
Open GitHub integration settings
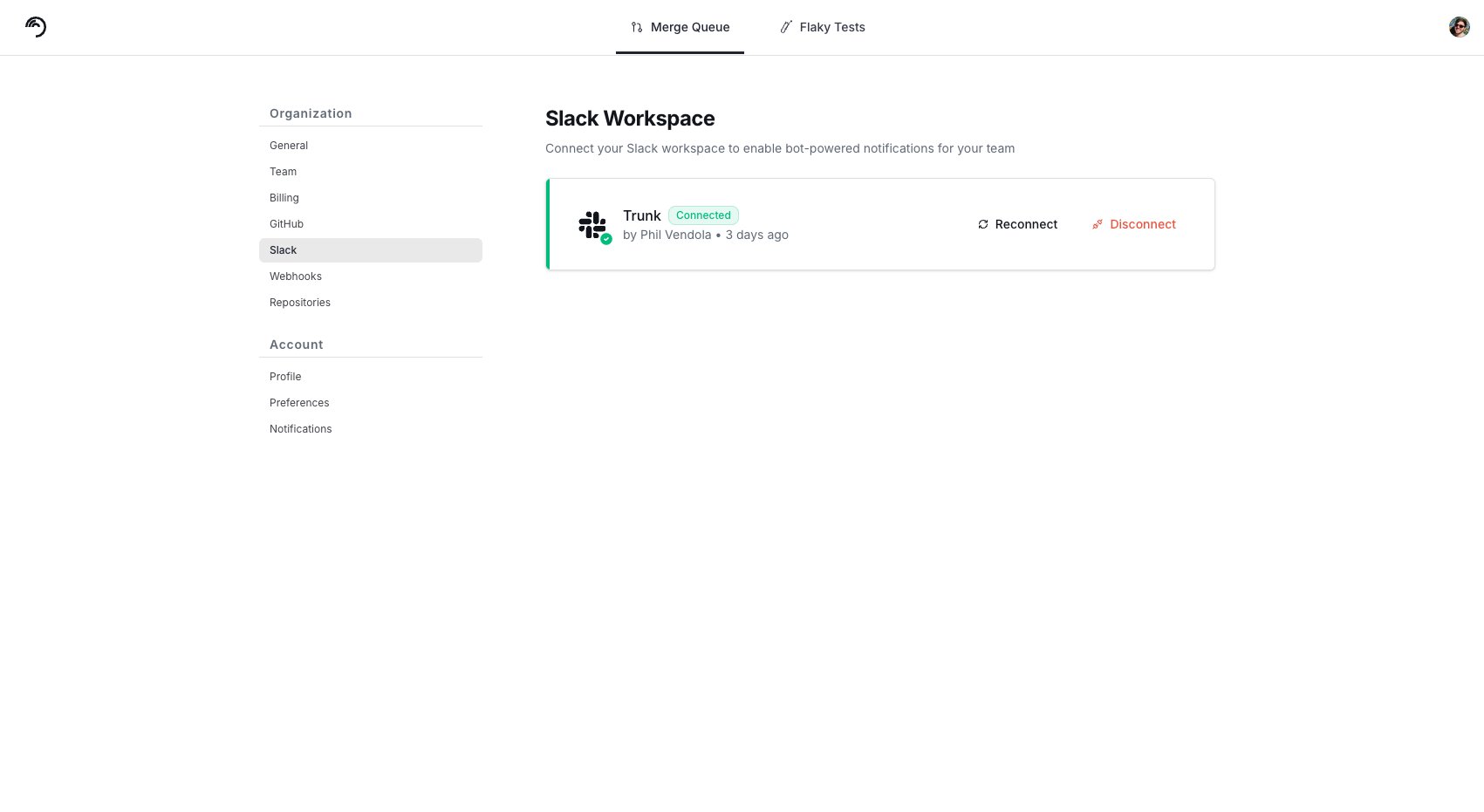pyautogui.click(x=371, y=224)
